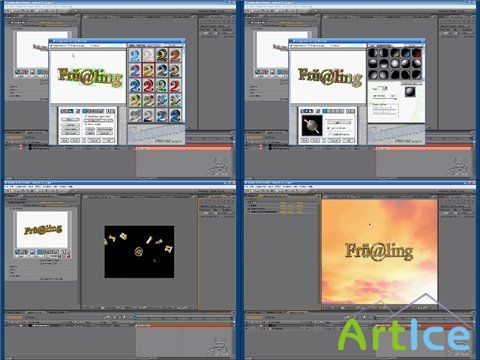Apply the green "2" style preset
Image resolution: width=480 pixels, height=360 pixels.
click(x=162, y=86)
